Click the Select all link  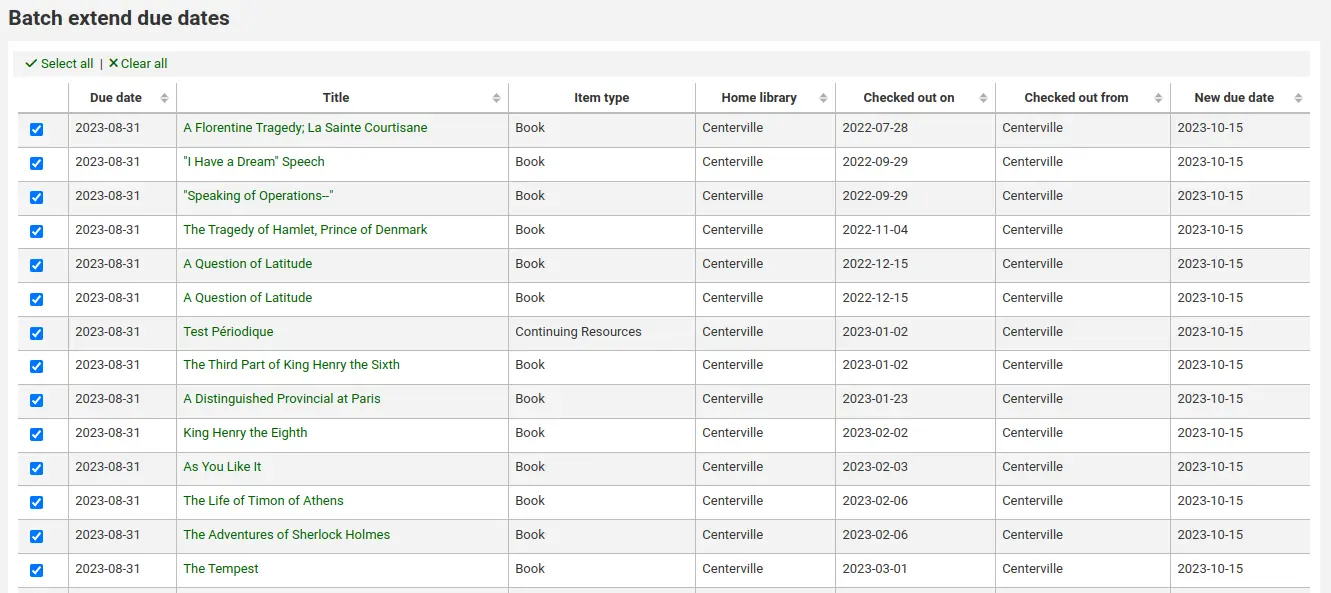[x=59, y=63]
